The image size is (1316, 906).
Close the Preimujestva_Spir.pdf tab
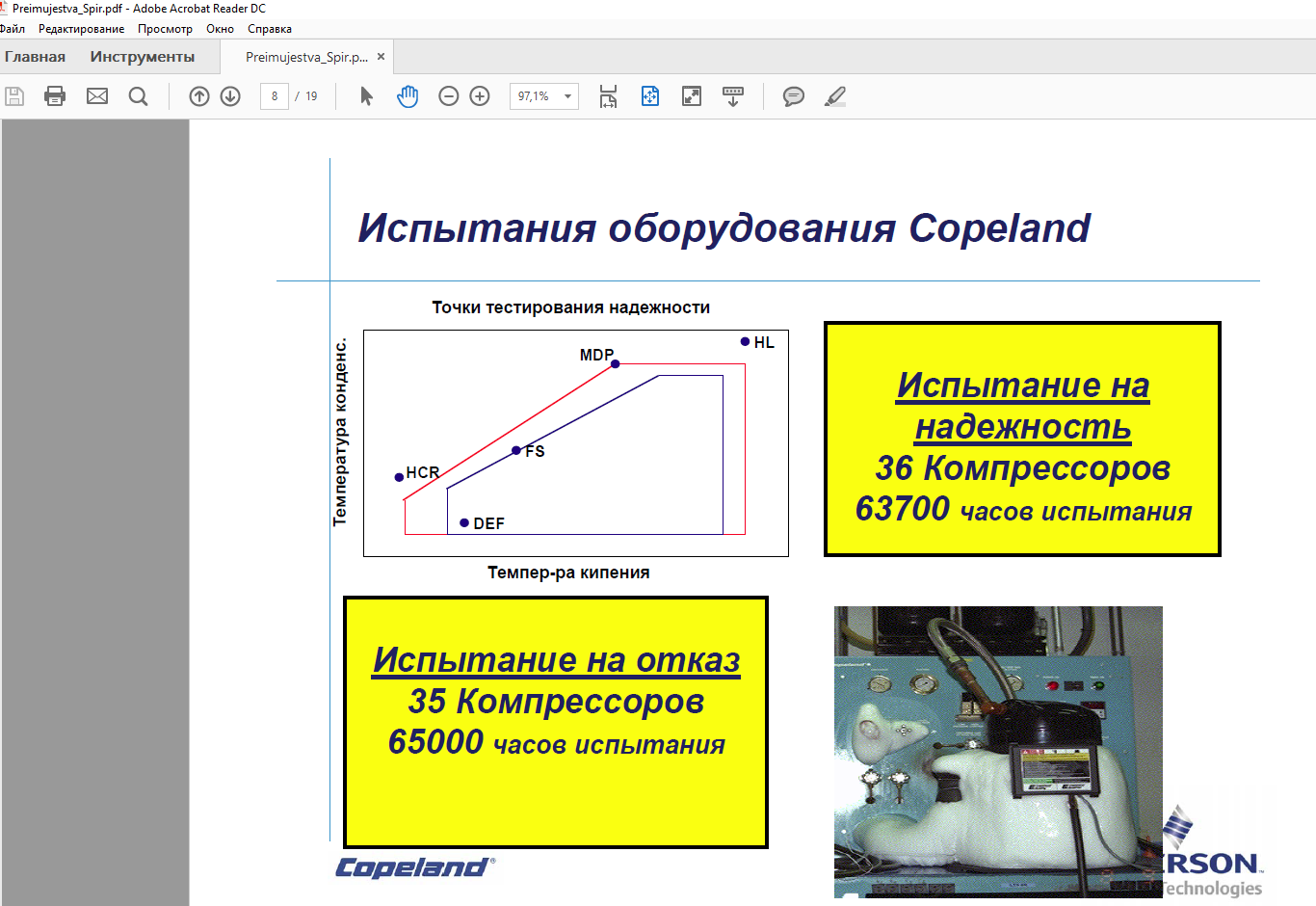[381, 57]
